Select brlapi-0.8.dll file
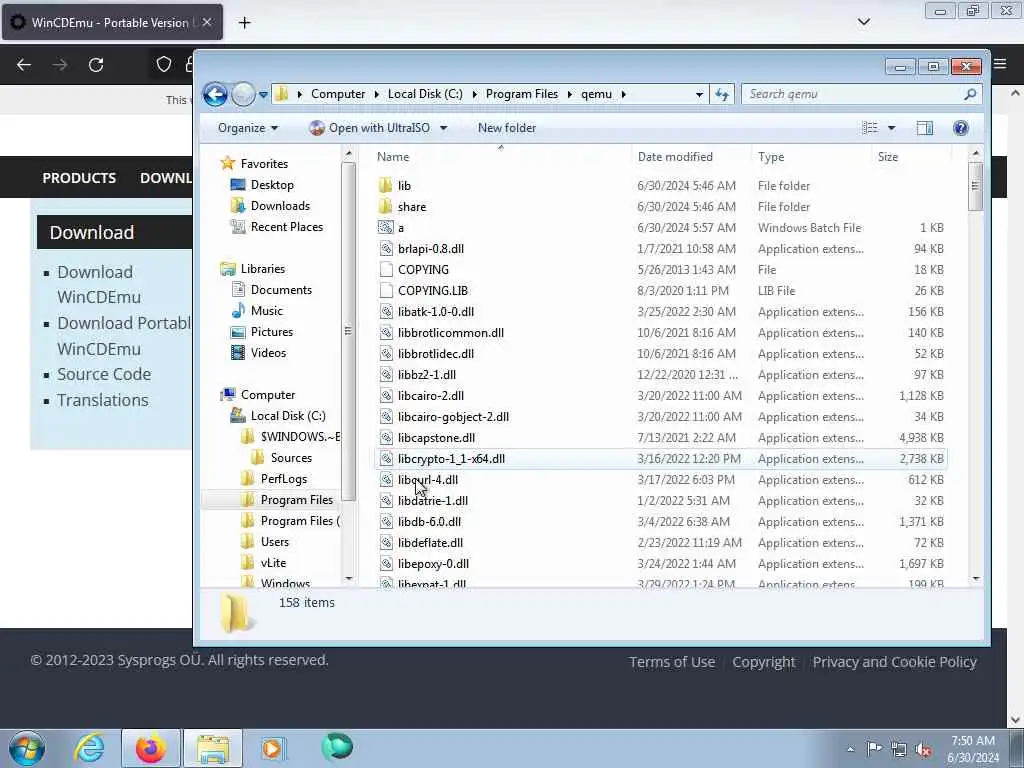The image size is (1024, 768). (431, 249)
